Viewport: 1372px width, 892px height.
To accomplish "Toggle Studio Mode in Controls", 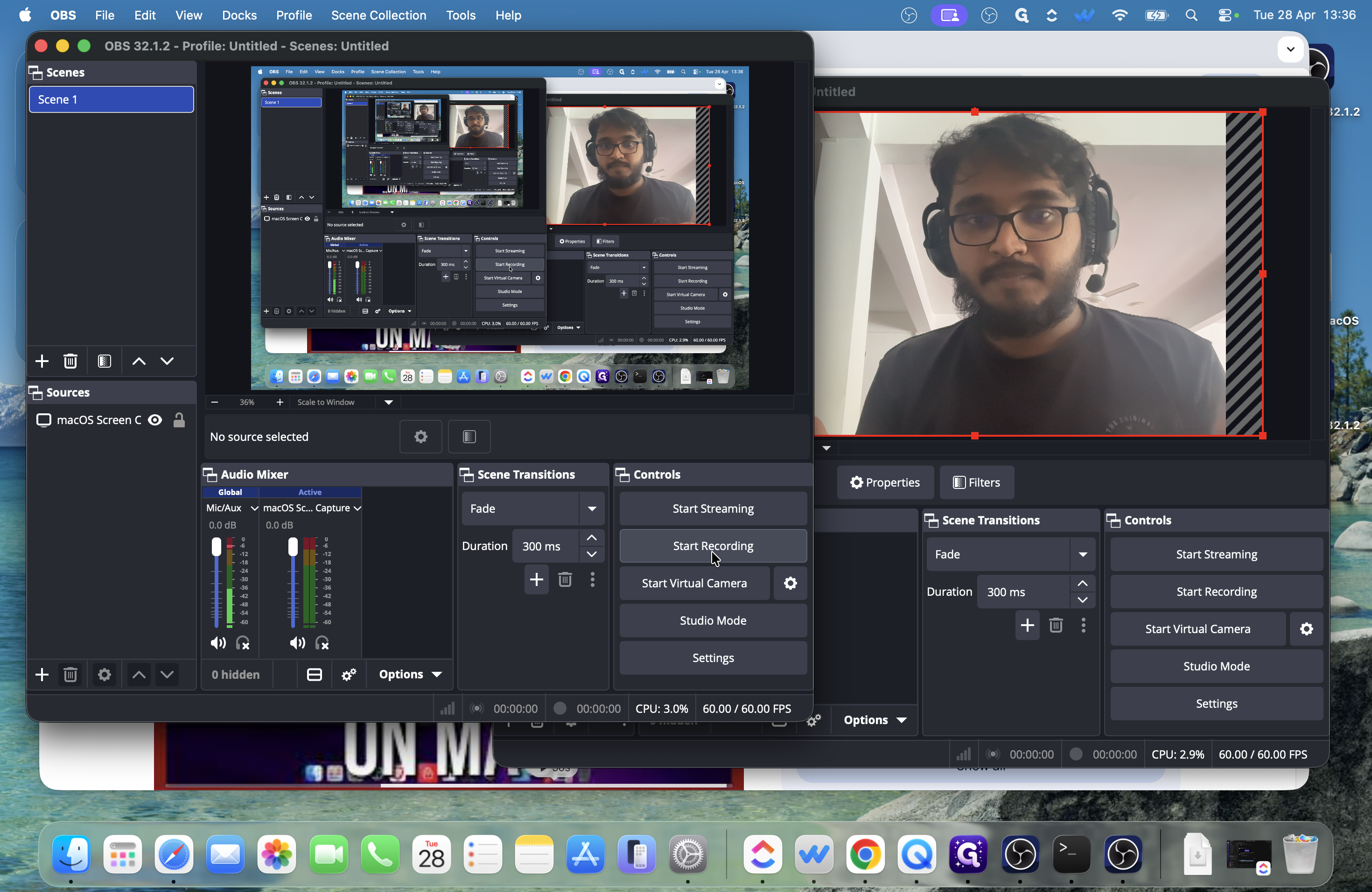I will (x=713, y=620).
